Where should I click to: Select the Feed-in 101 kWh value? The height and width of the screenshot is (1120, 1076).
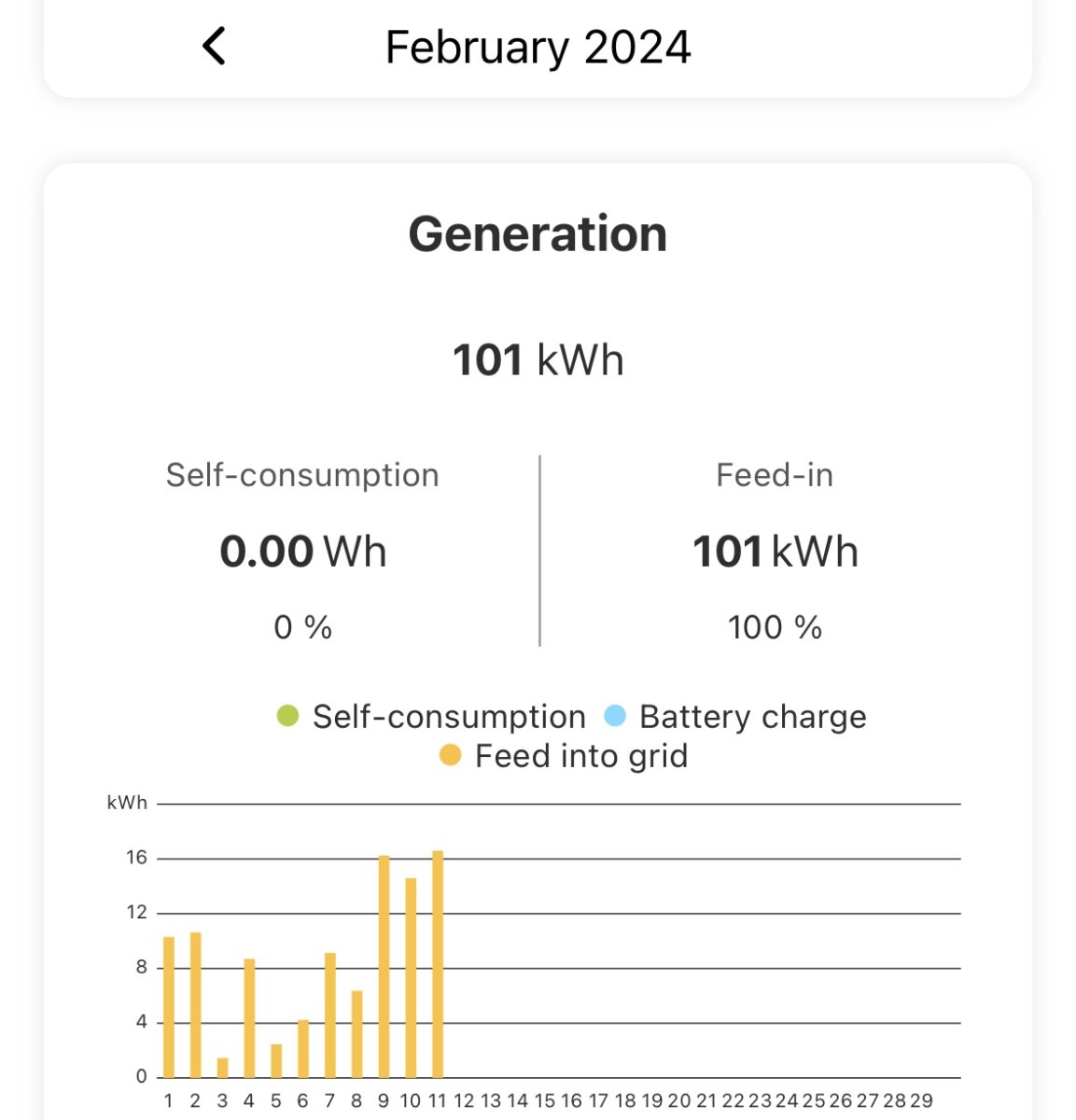click(775, 552)
